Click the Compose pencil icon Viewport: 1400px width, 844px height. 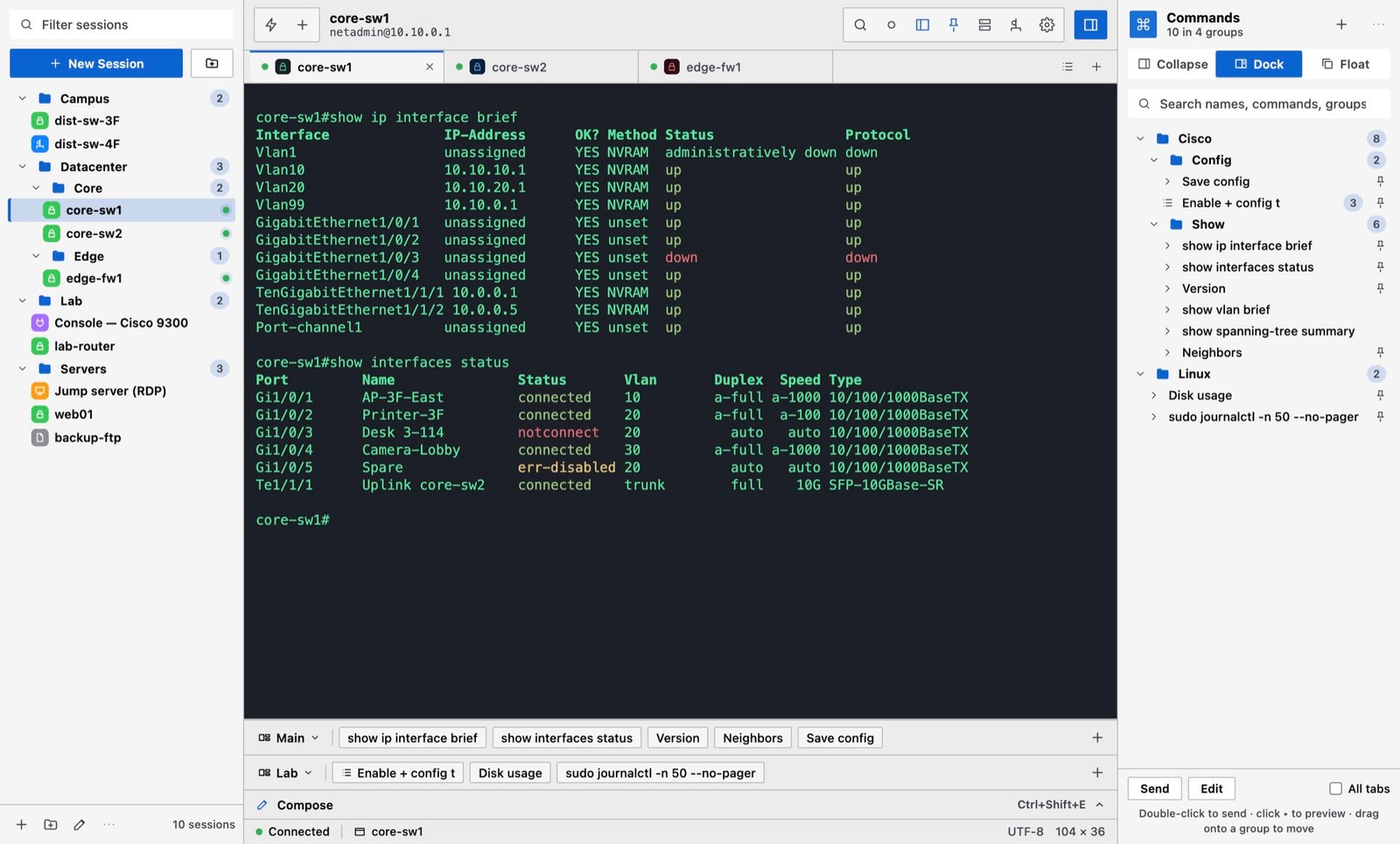point(262,805)
